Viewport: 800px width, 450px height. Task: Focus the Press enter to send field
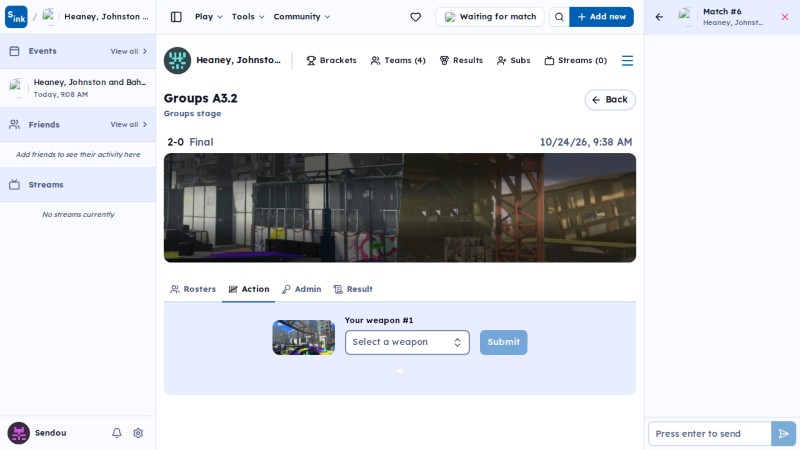click(709, 434)
